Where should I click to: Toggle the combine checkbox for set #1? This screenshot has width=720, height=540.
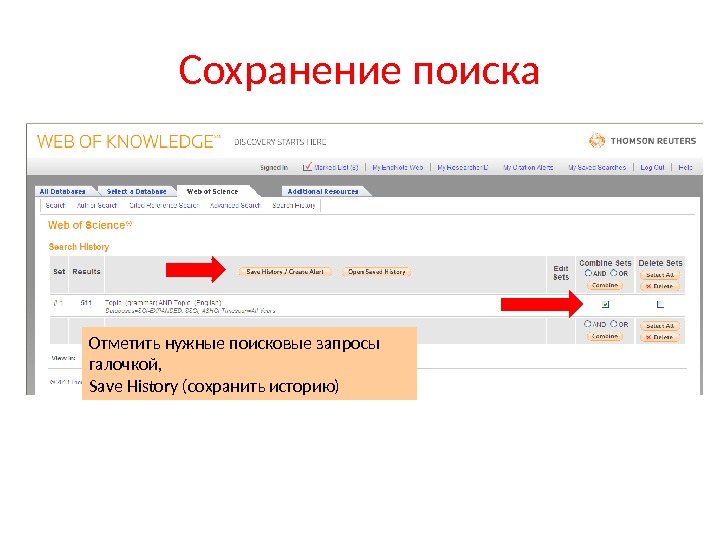(x=605, y=304)
